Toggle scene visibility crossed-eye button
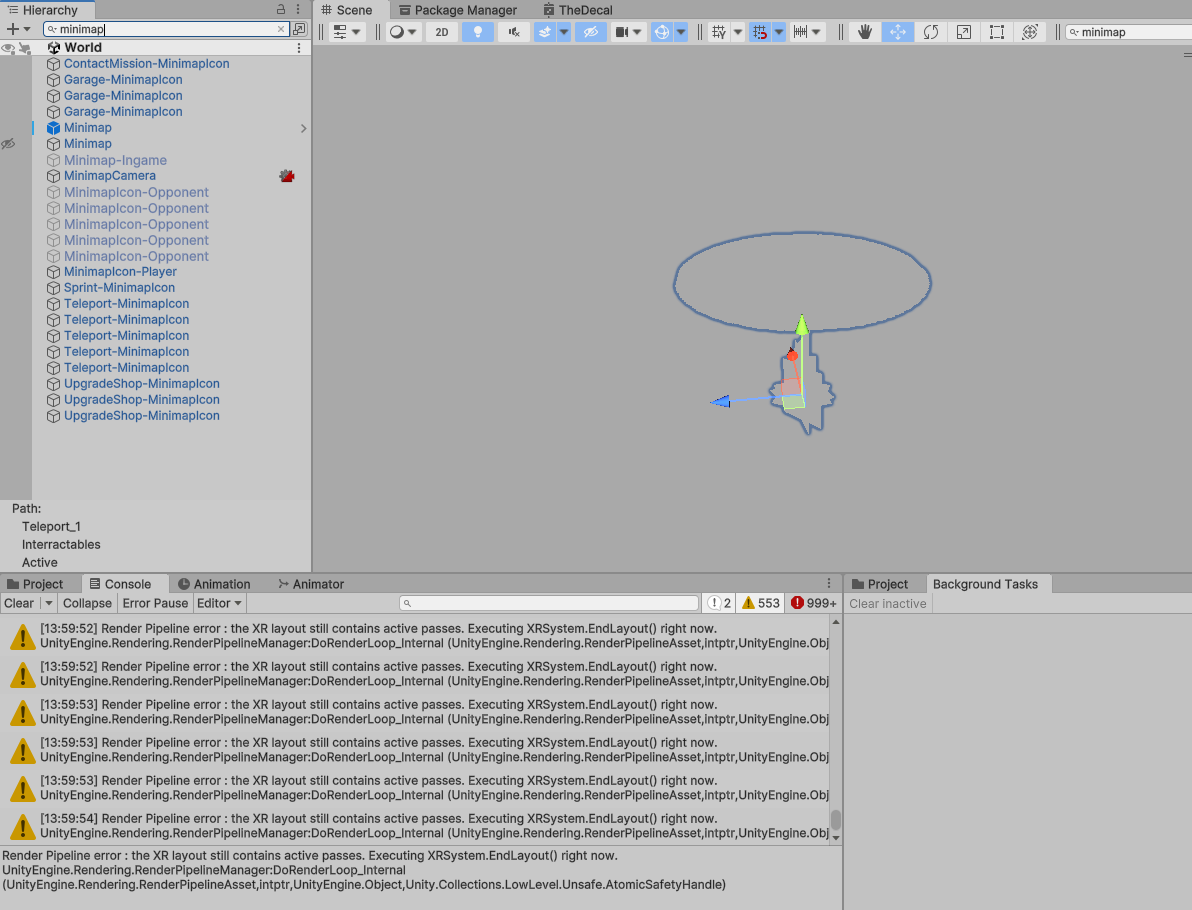The width and height of the screenshot is (1192, 910). pos(592,31)
